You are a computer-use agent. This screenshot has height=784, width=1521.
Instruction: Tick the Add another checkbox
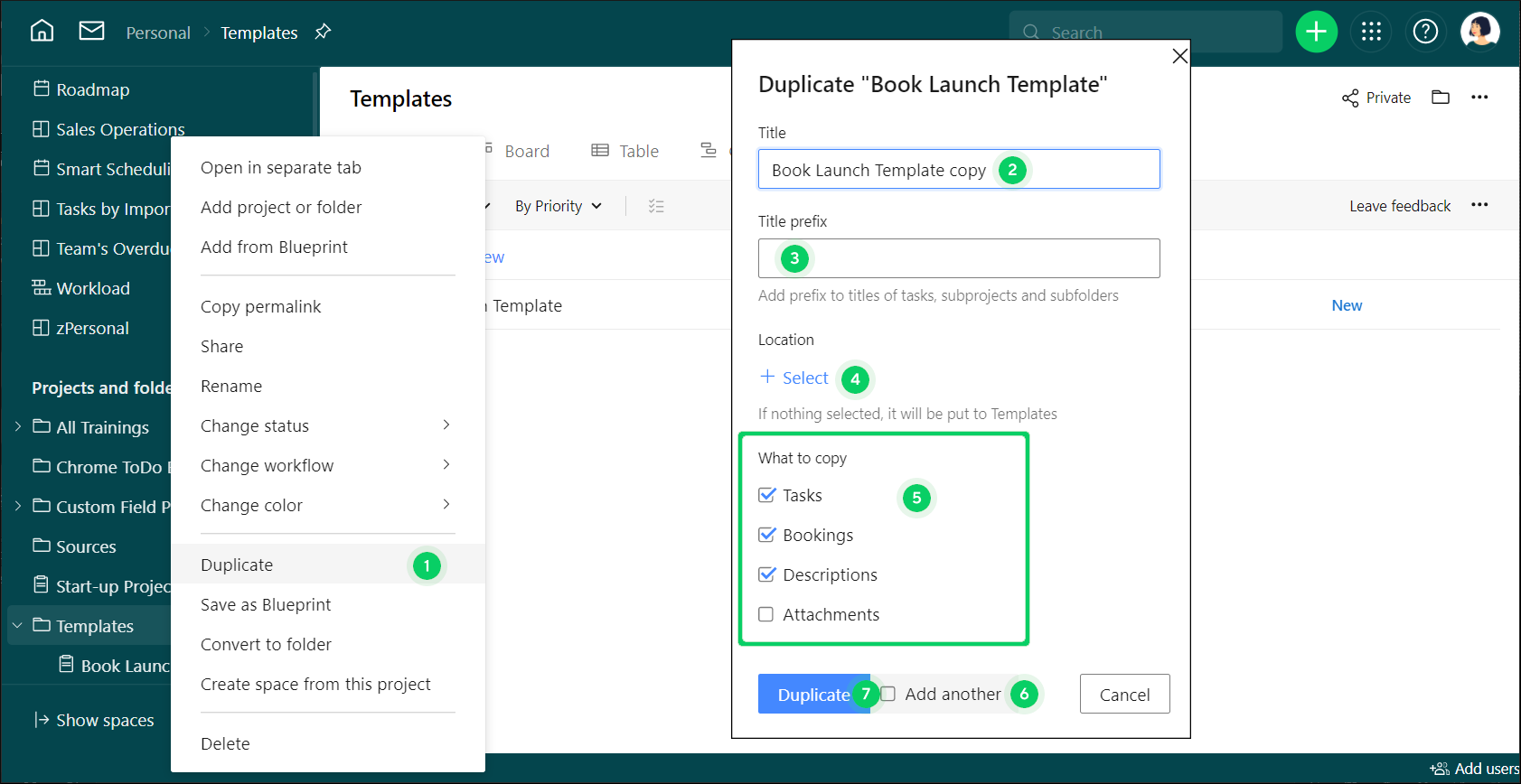(x=888, y=694)
